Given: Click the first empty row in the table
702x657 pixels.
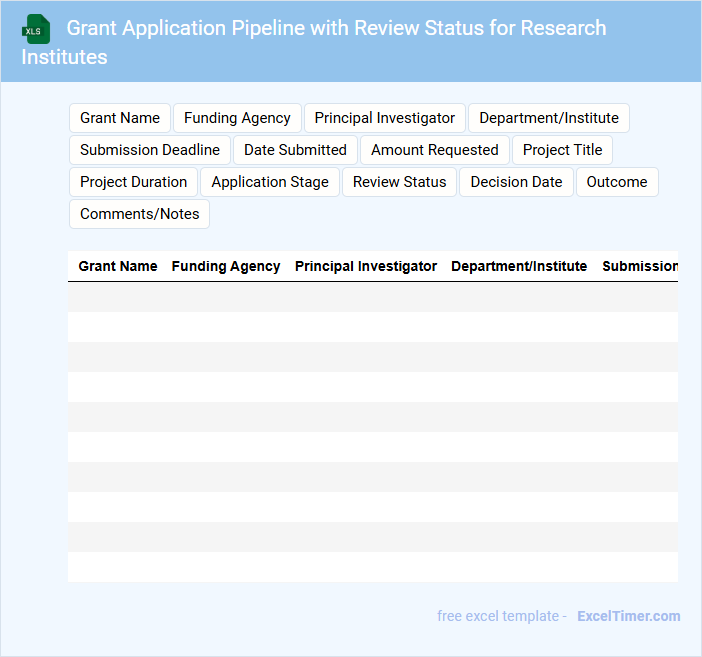Looking at the screenshot, I should [372, 297].
